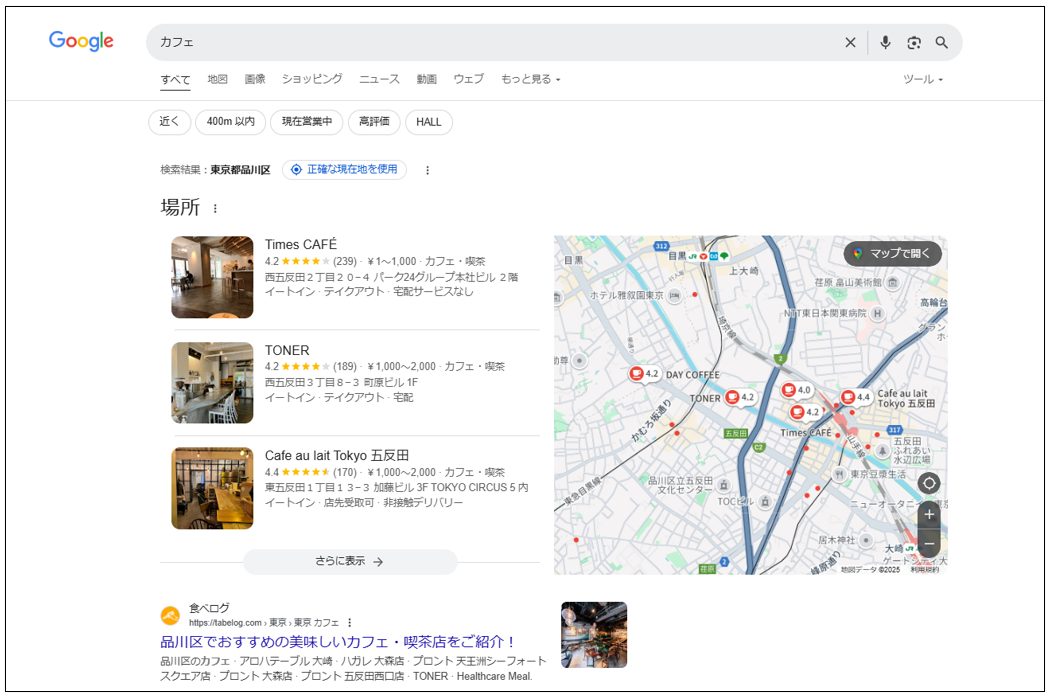
Task: Open the Times CAFÉ photo thumbnail
Action: click(x=212, y=277)
